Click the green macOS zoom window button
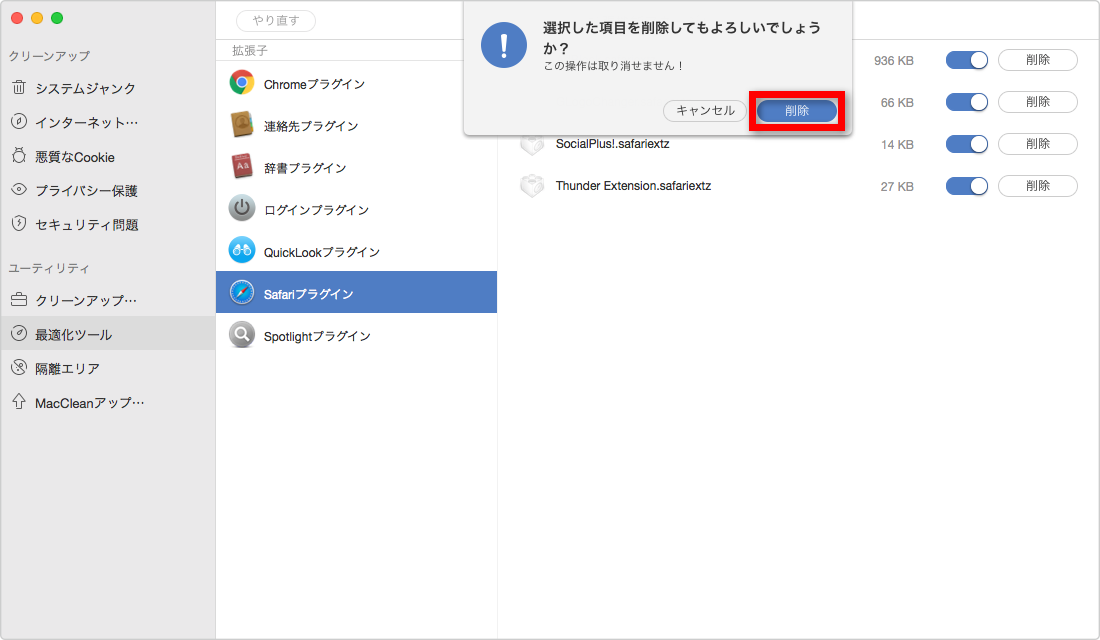 coord(57,18)
